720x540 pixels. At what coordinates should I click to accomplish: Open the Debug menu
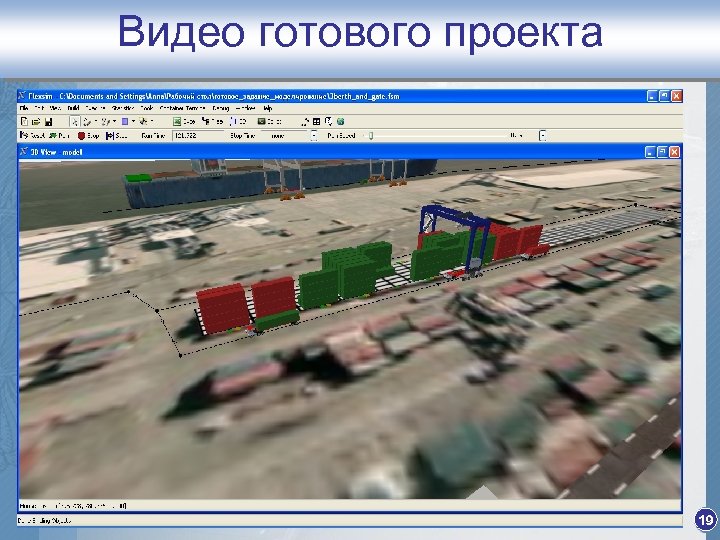[x=220, y=108]
